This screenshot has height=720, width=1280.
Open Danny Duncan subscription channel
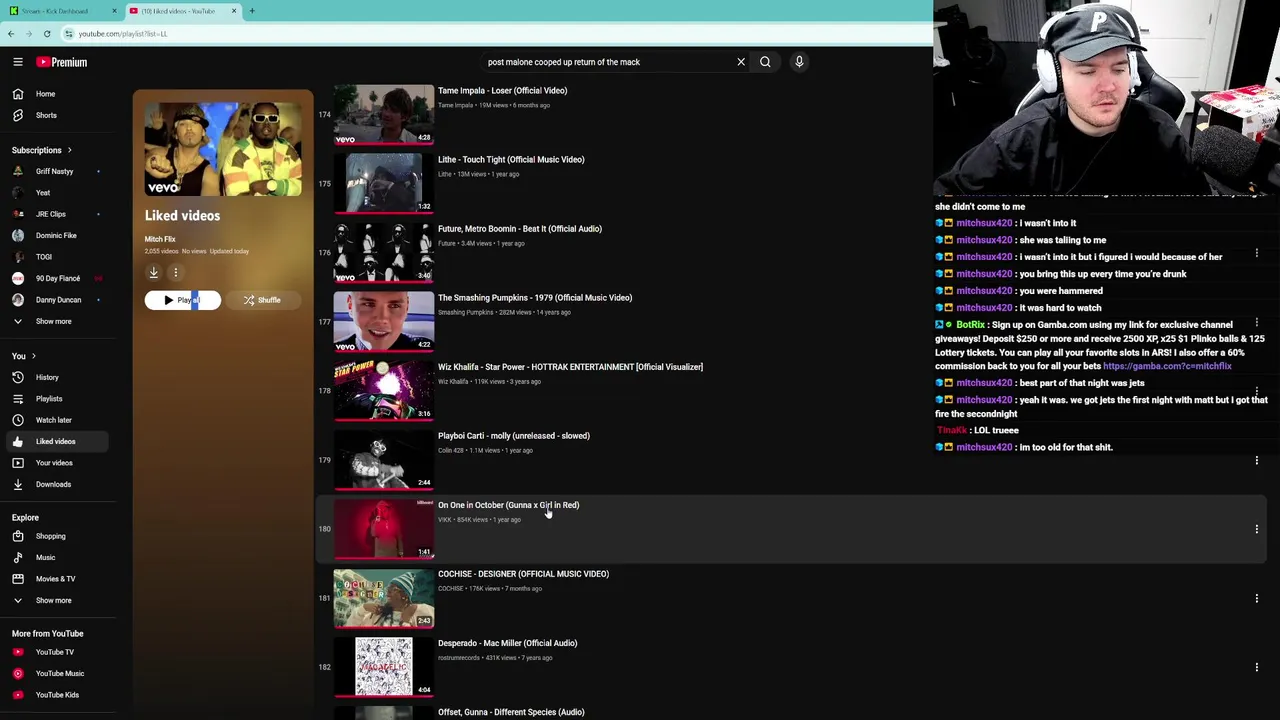pyautogui.click(x=60, y=300)
